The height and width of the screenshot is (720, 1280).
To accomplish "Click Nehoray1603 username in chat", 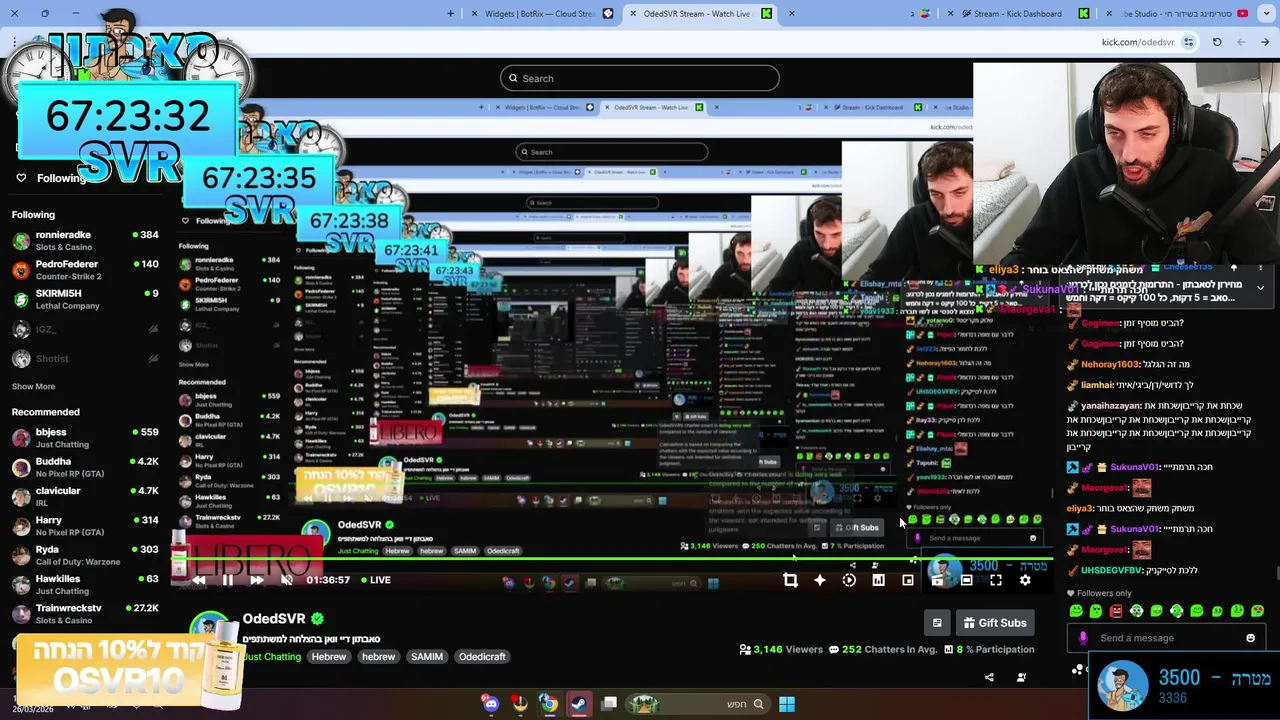I will (x=1110, y=365).
